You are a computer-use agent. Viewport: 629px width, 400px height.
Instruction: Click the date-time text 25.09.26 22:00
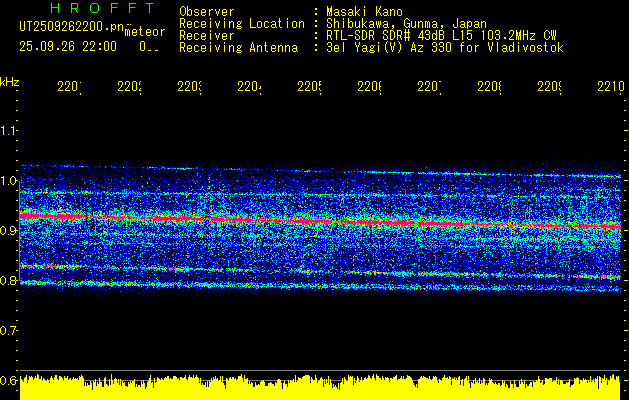tap(68, 47)
